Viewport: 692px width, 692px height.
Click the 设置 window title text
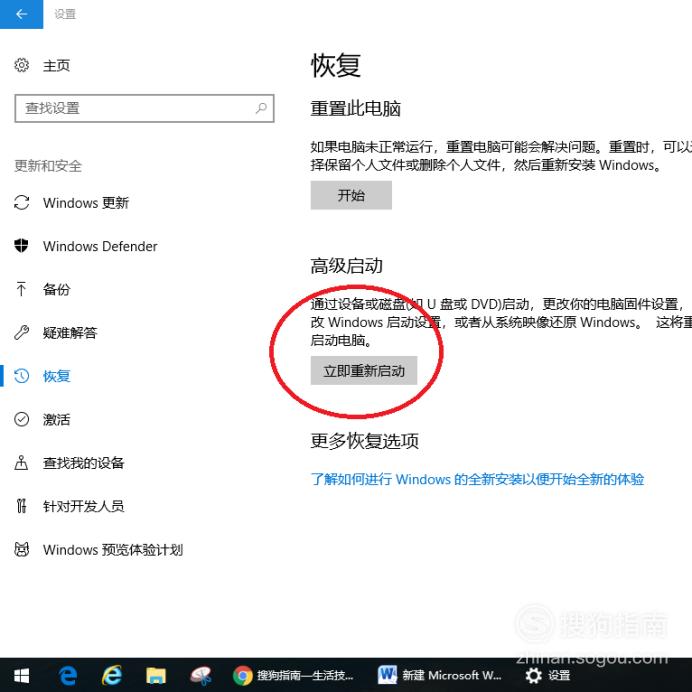65,14
